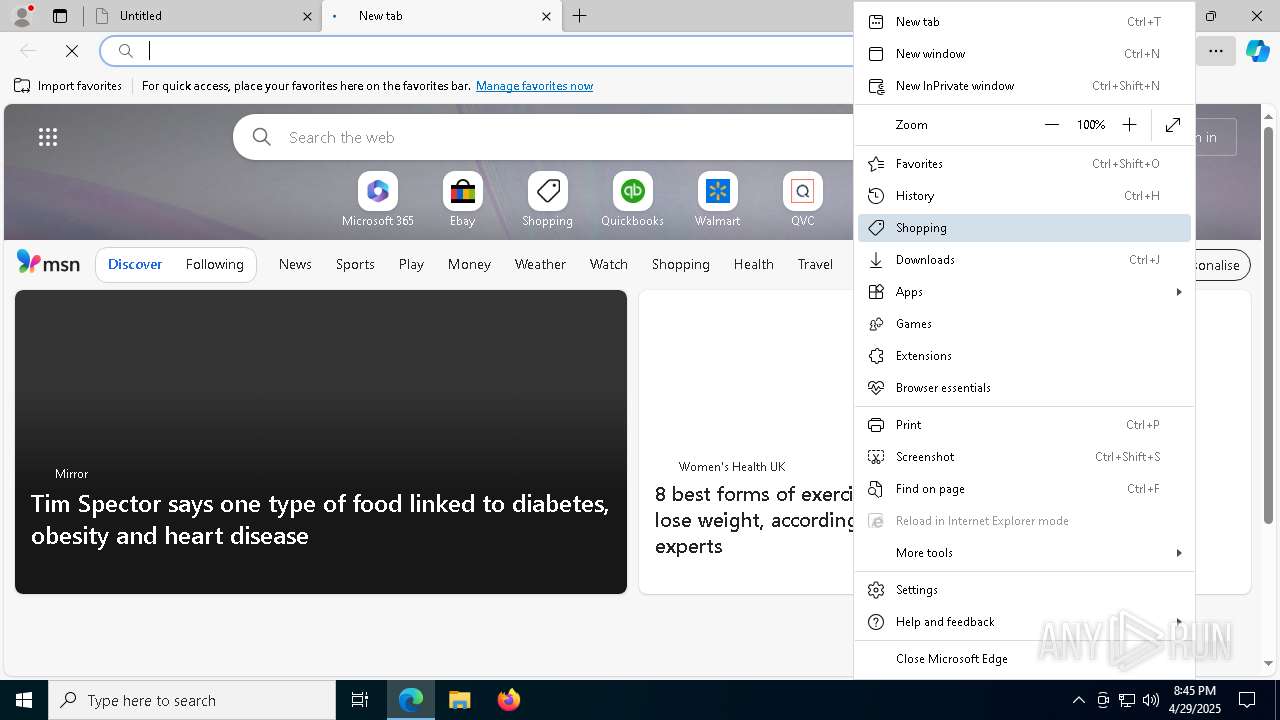This screenshot has height=720, width=1280.
Task: Open the Money category
Action: click(x=469, y=264)
